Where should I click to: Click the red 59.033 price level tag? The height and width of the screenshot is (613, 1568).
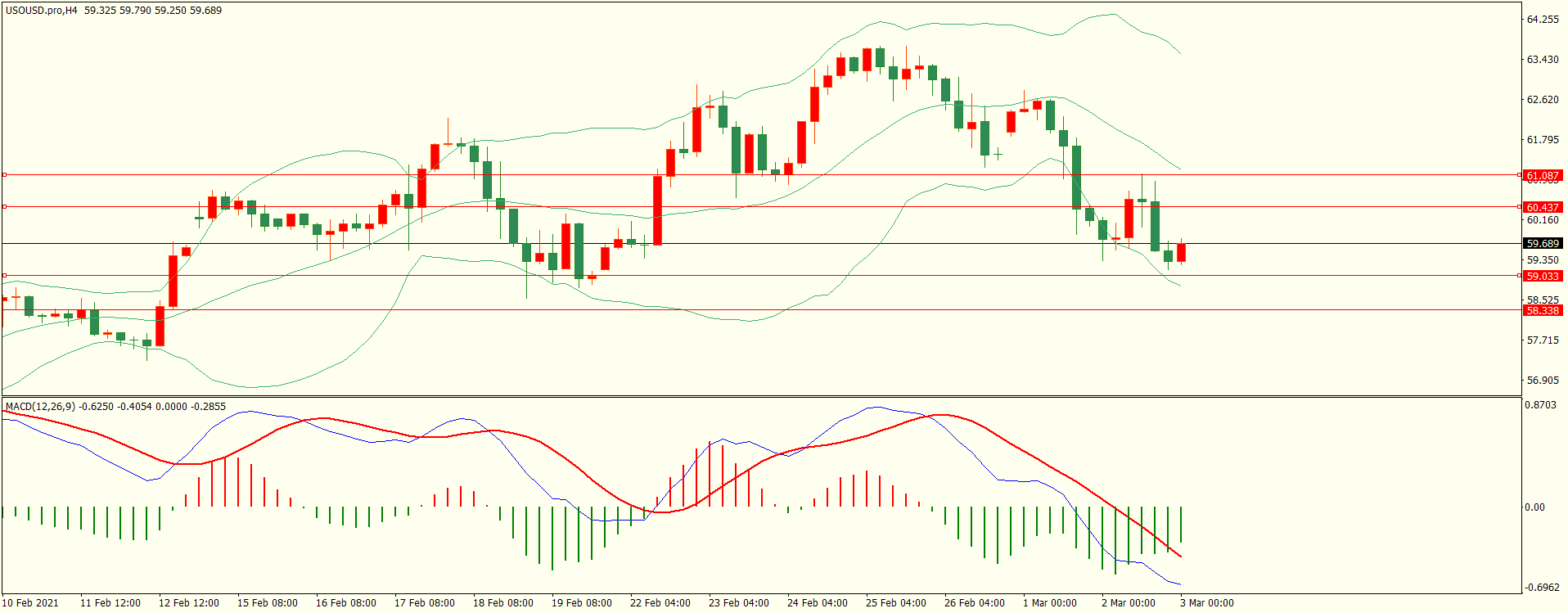tap(1542, 277)
